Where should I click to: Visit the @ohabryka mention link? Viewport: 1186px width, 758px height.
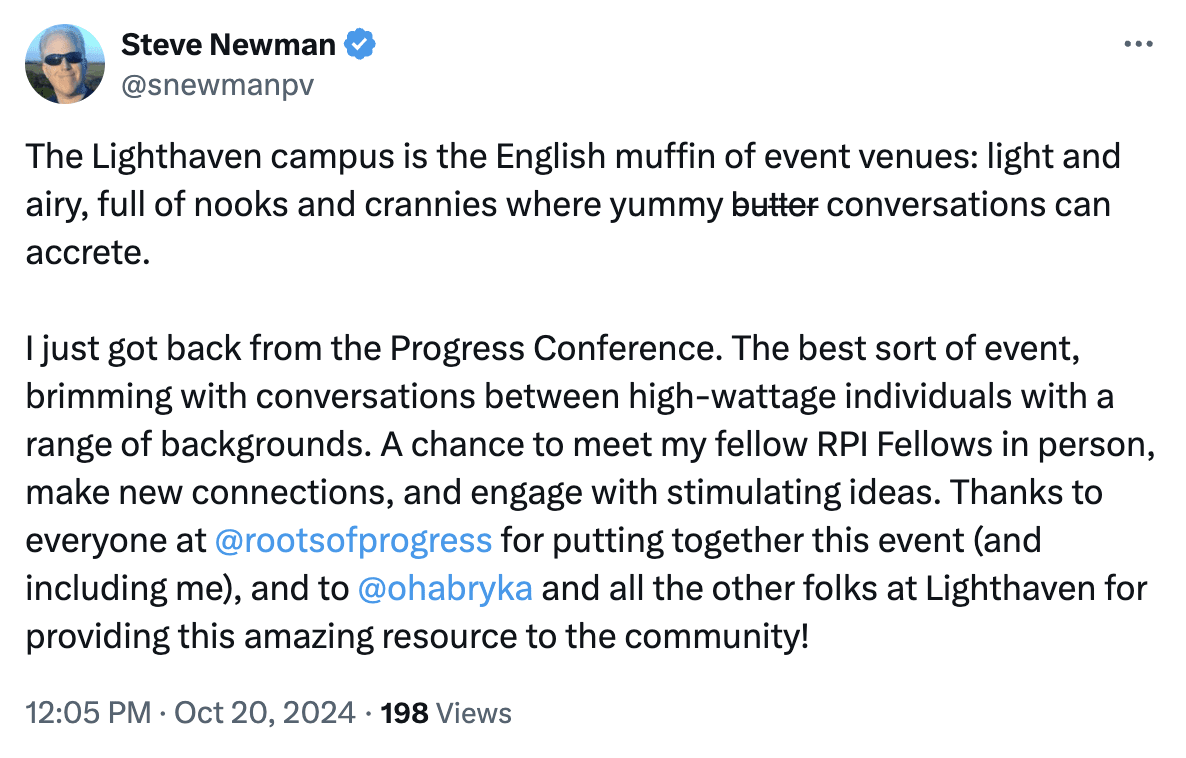444,588
